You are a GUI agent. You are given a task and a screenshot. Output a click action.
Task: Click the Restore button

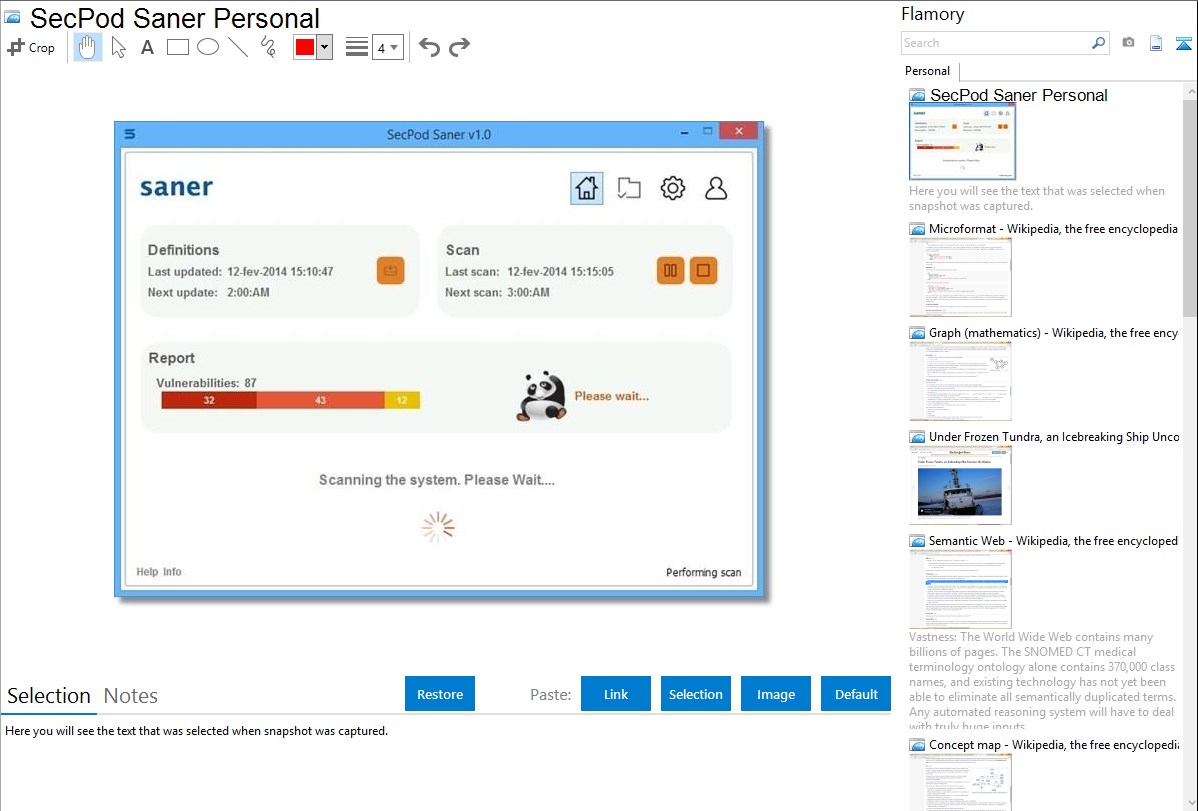(x=440, y=694)
